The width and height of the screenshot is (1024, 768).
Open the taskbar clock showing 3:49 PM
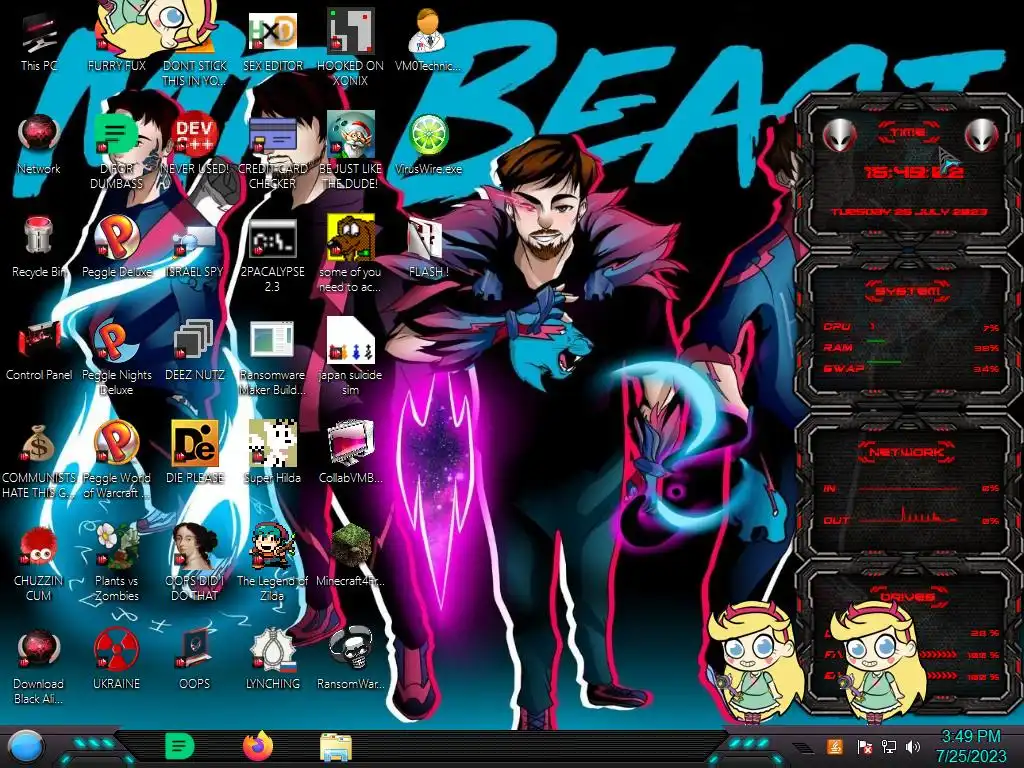click(971, 746)
